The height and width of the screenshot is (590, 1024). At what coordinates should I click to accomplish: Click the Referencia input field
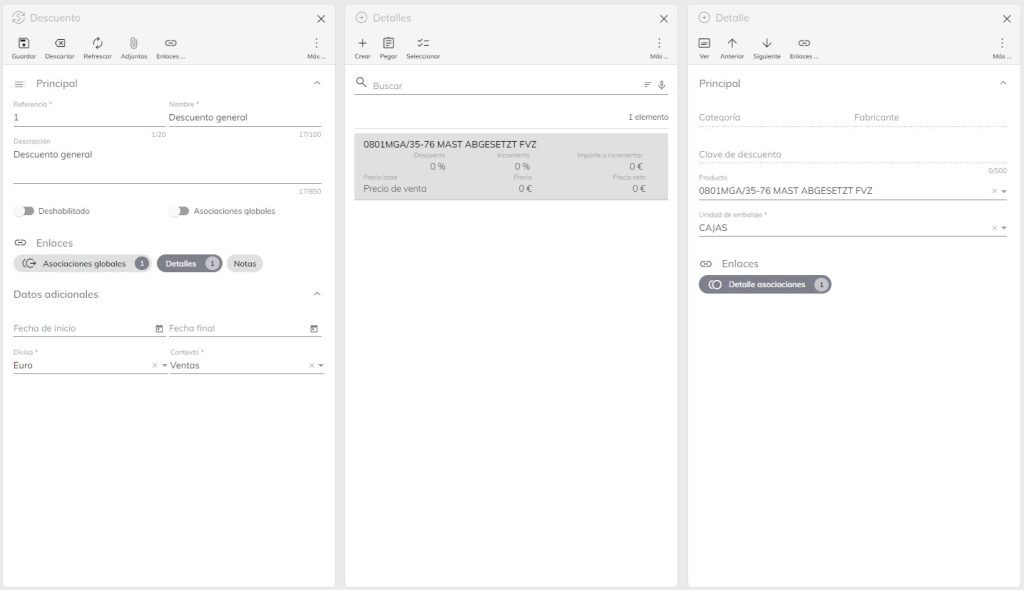(89, 118)
